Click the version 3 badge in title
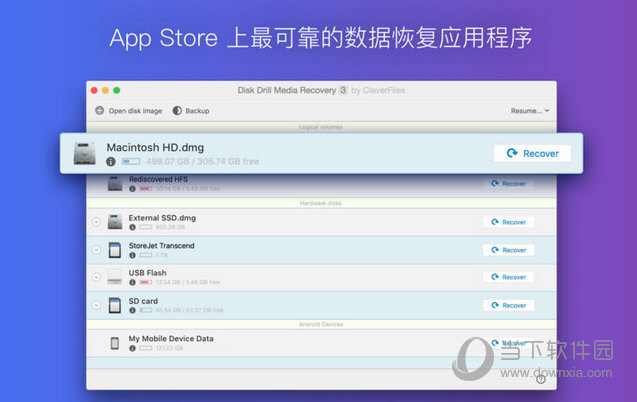This screenshot has height=402, width=637. coord(343,90)
